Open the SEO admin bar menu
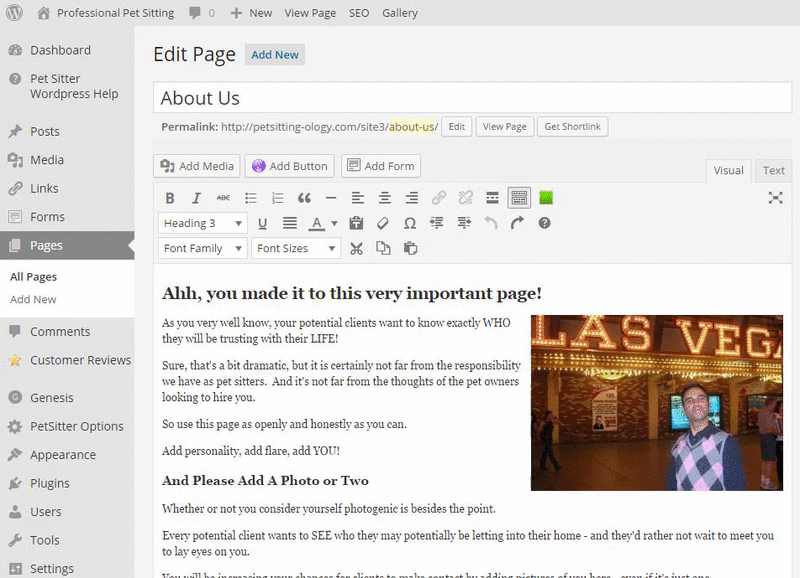The image size is (800, 578). pos(359,13)
